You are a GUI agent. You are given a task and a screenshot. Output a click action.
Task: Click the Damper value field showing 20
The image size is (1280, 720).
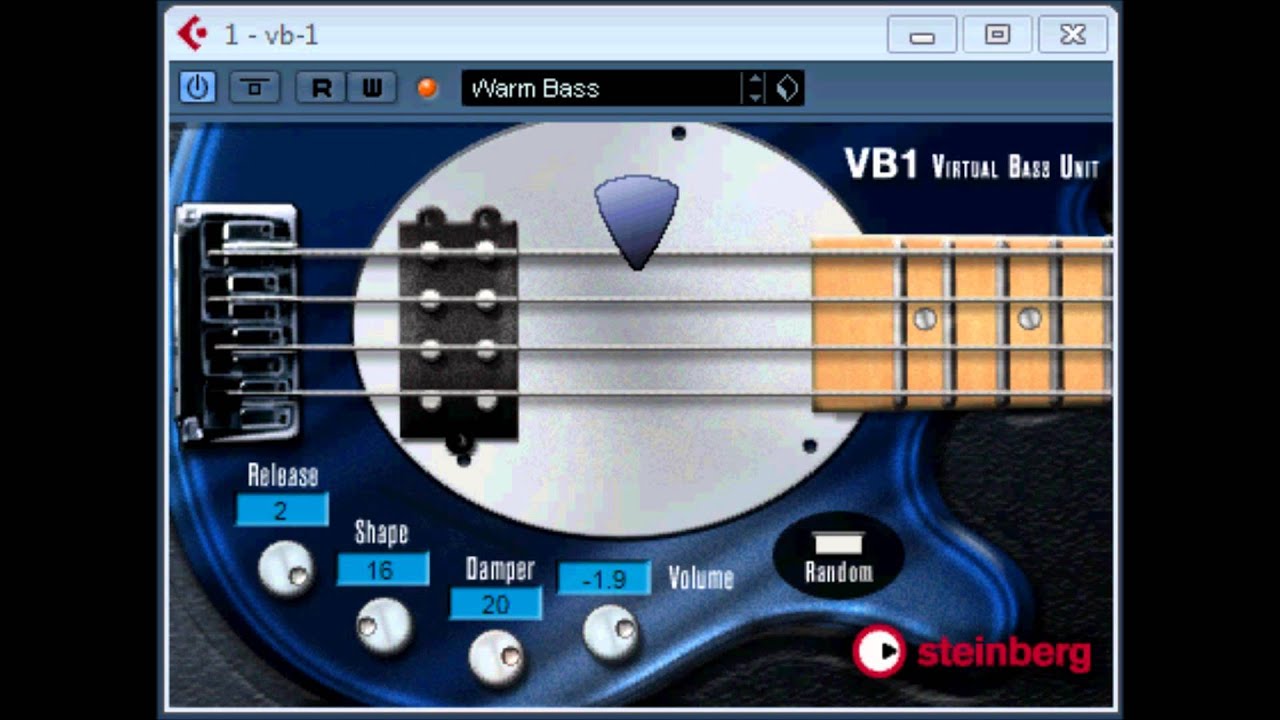(496, 604)
